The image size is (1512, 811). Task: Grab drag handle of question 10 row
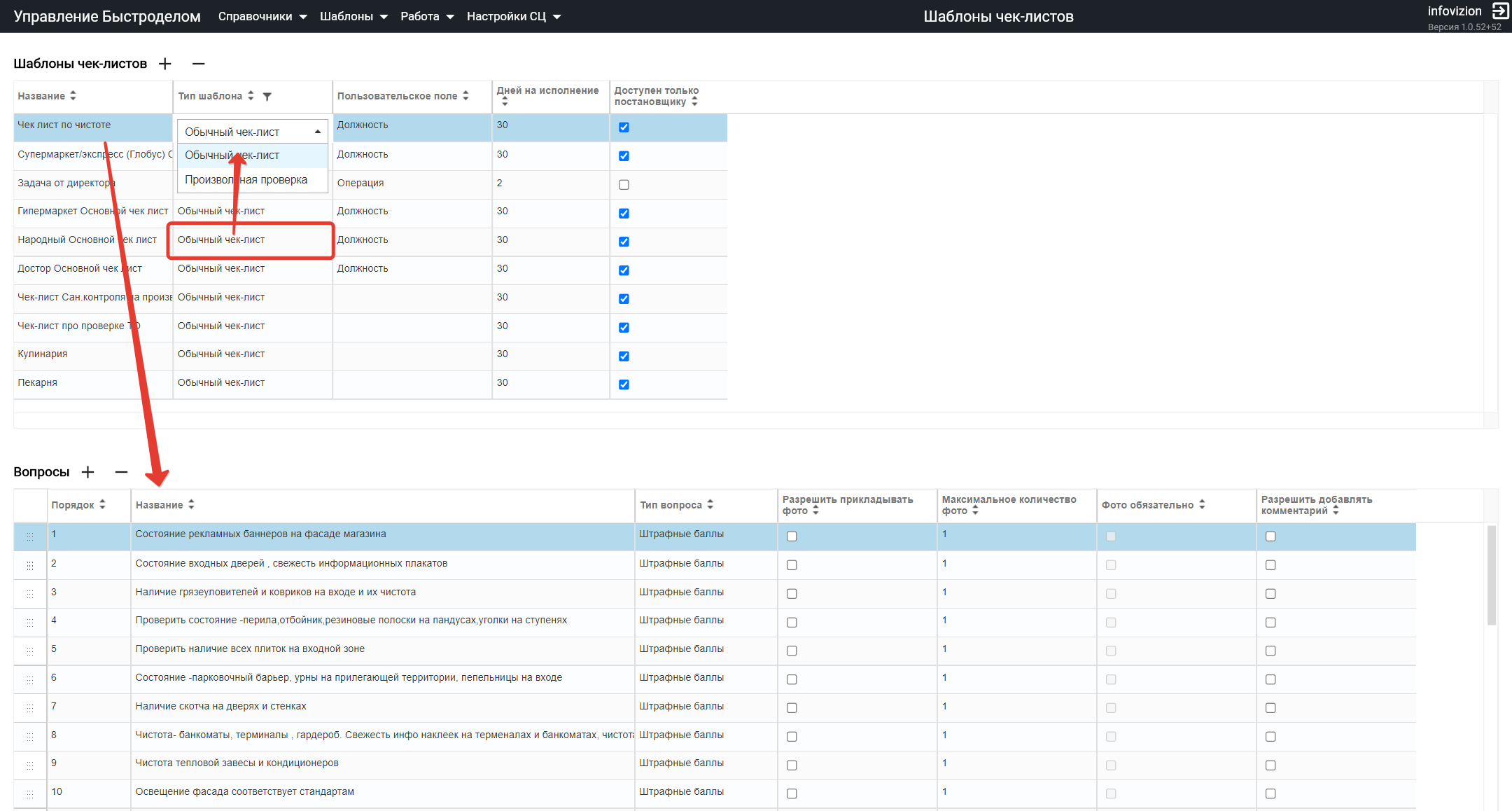coord(30,794)
